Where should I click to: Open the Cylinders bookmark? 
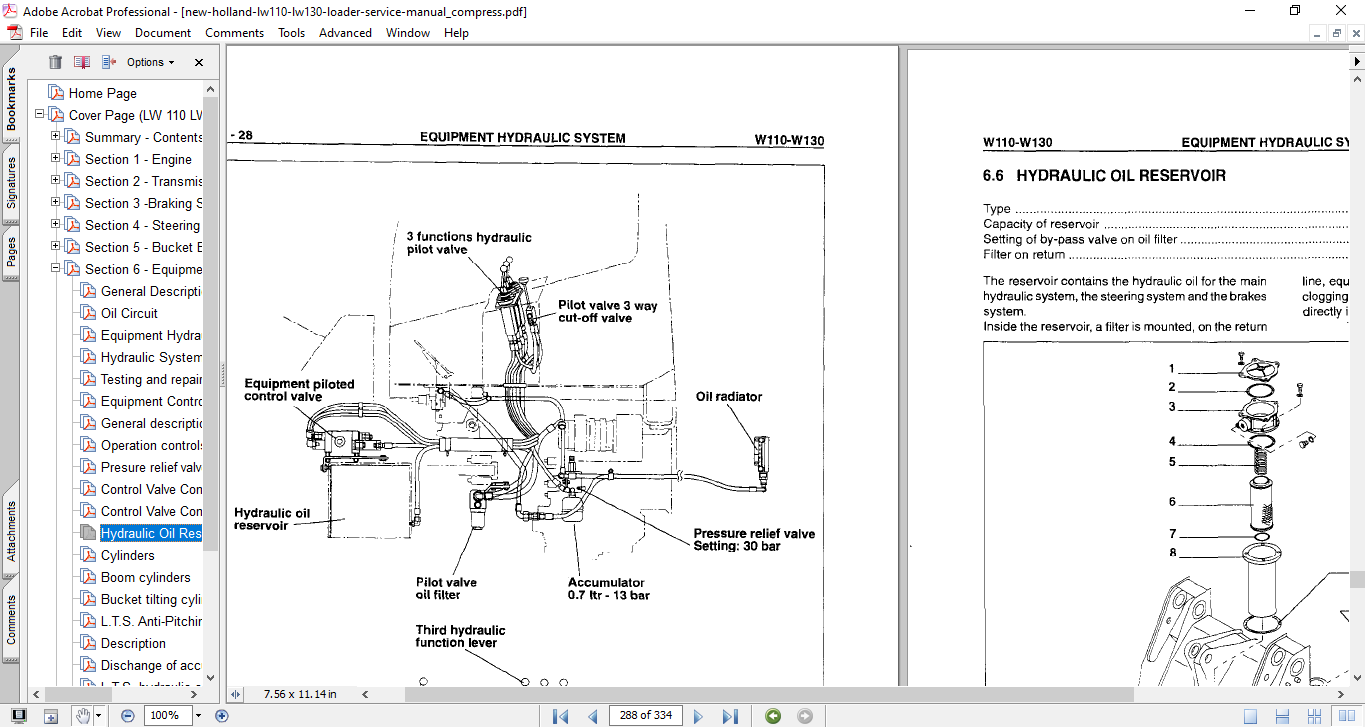(x=127, y=555)
